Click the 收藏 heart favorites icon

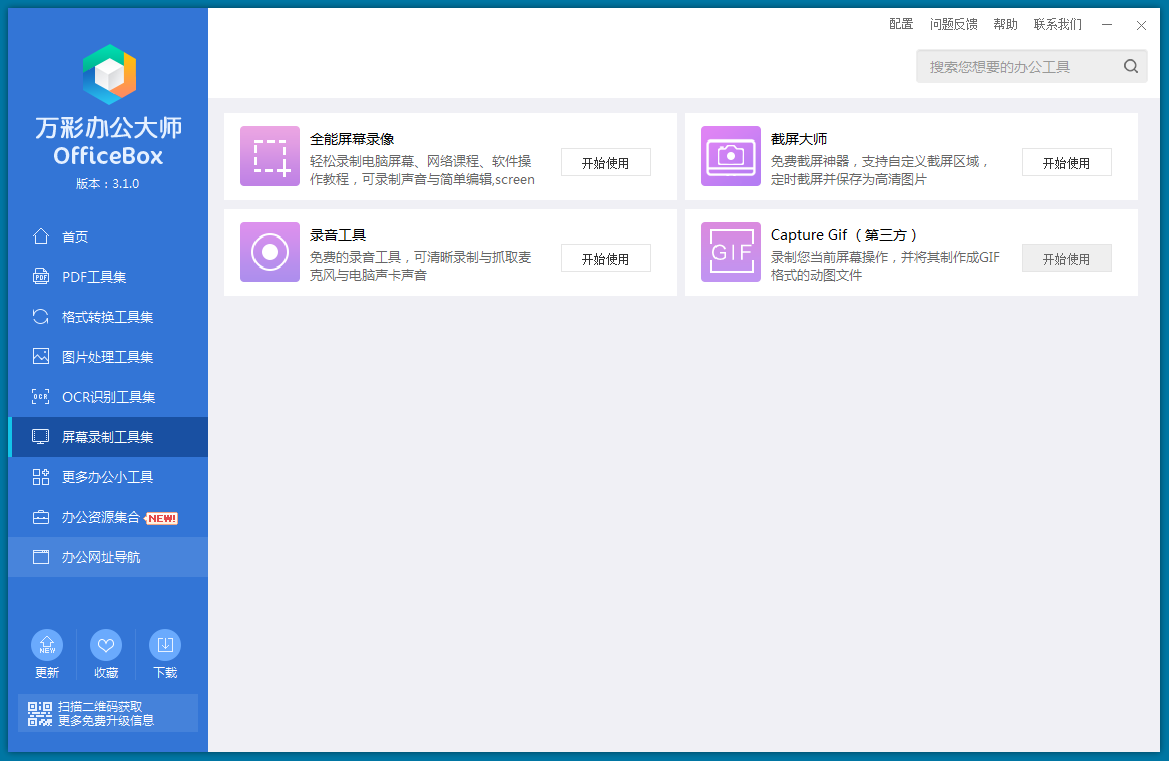coord(106,645)
